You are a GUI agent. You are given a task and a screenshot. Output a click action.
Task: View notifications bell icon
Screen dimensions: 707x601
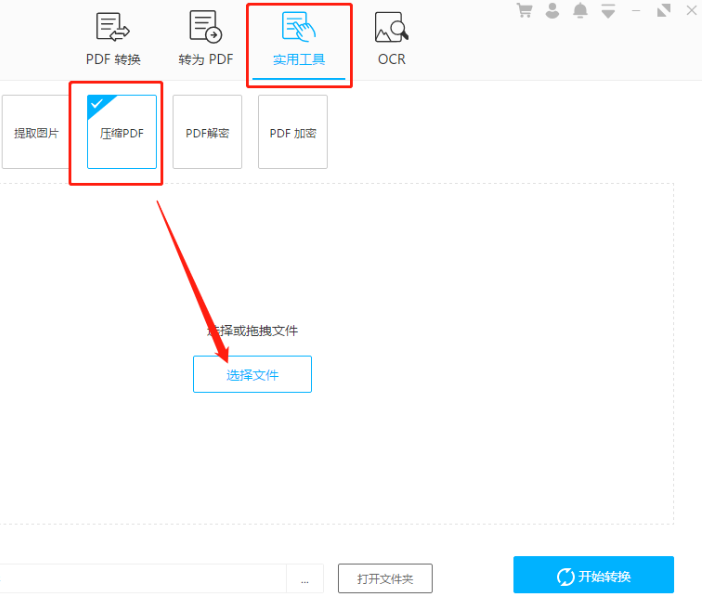(580, 10)
